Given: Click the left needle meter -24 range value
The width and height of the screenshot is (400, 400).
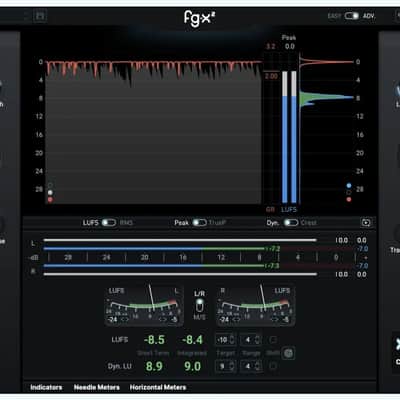Looking at the screenshot, I should (x=113, y=319).
